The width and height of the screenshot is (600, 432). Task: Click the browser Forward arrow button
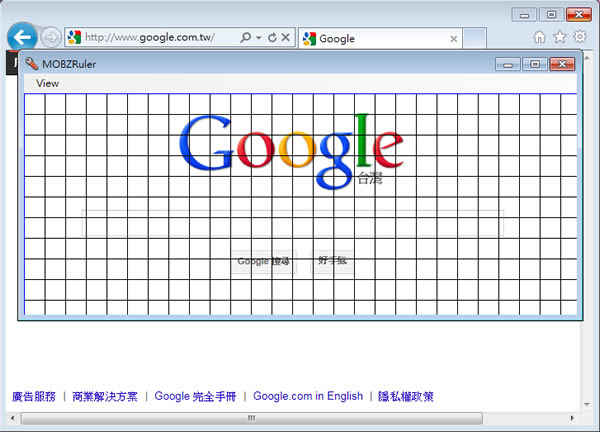(x=51, y=39)
